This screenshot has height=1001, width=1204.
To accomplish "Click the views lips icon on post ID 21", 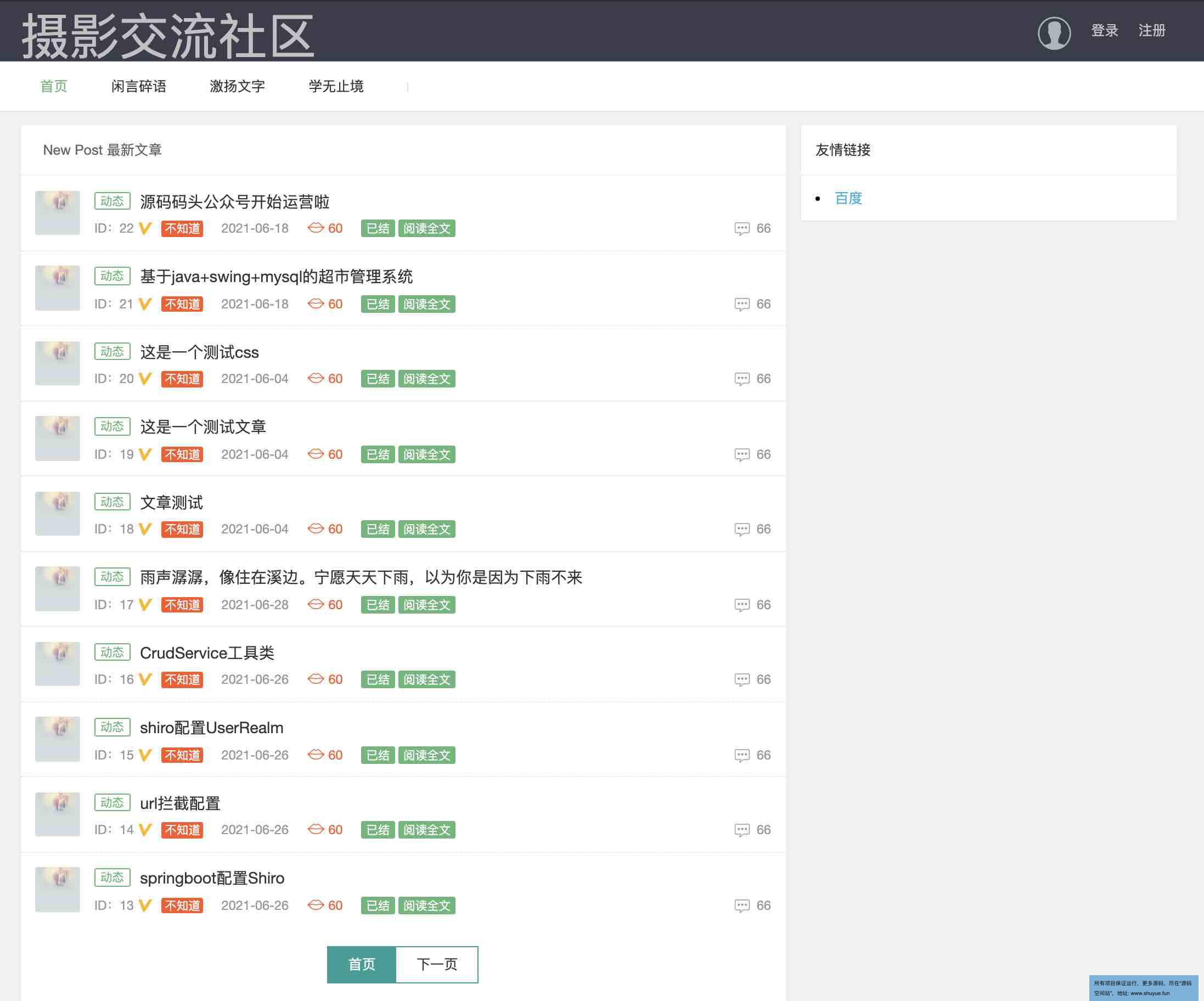I will [x=316, y=303].
